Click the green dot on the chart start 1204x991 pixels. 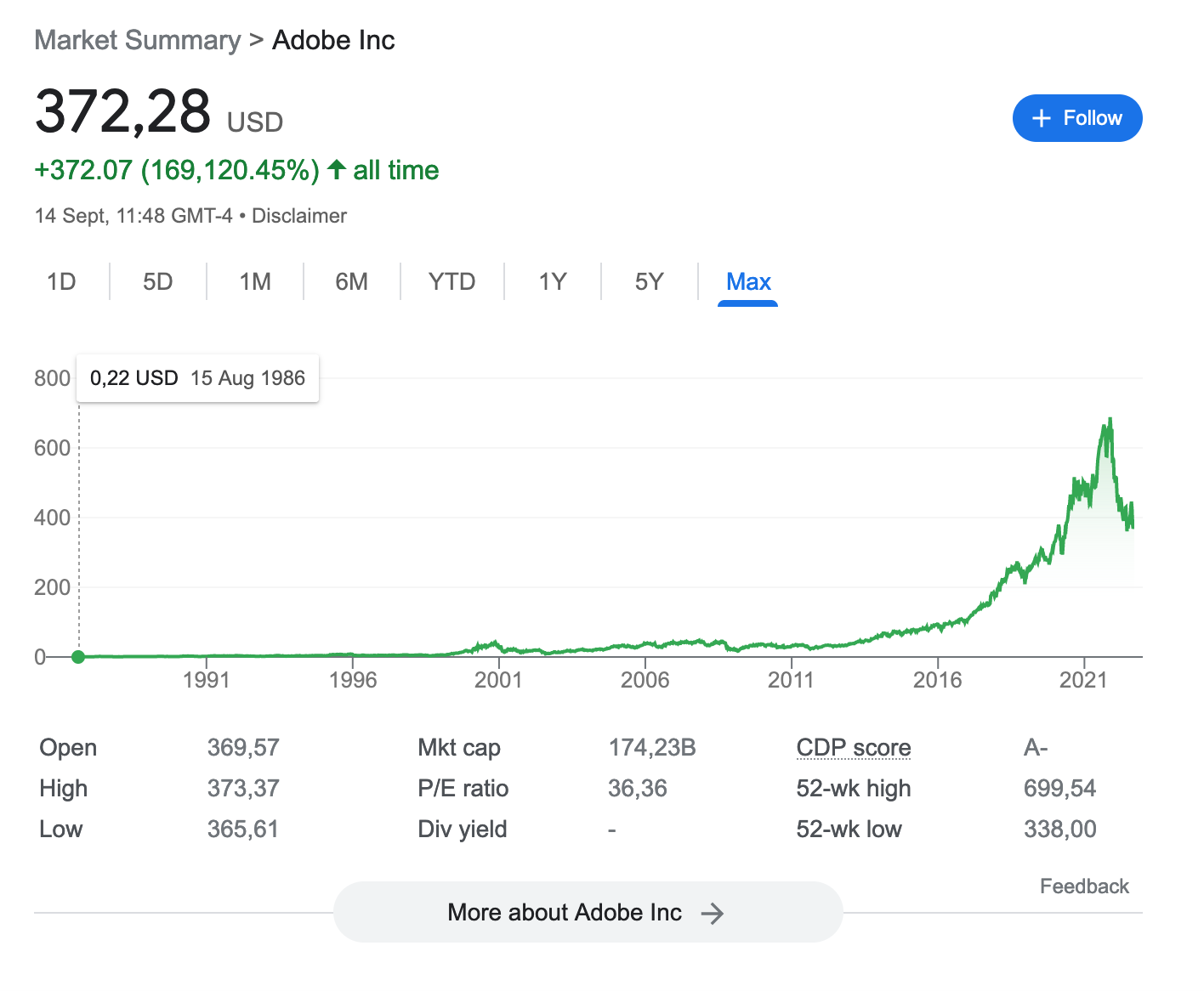(78, 656)
